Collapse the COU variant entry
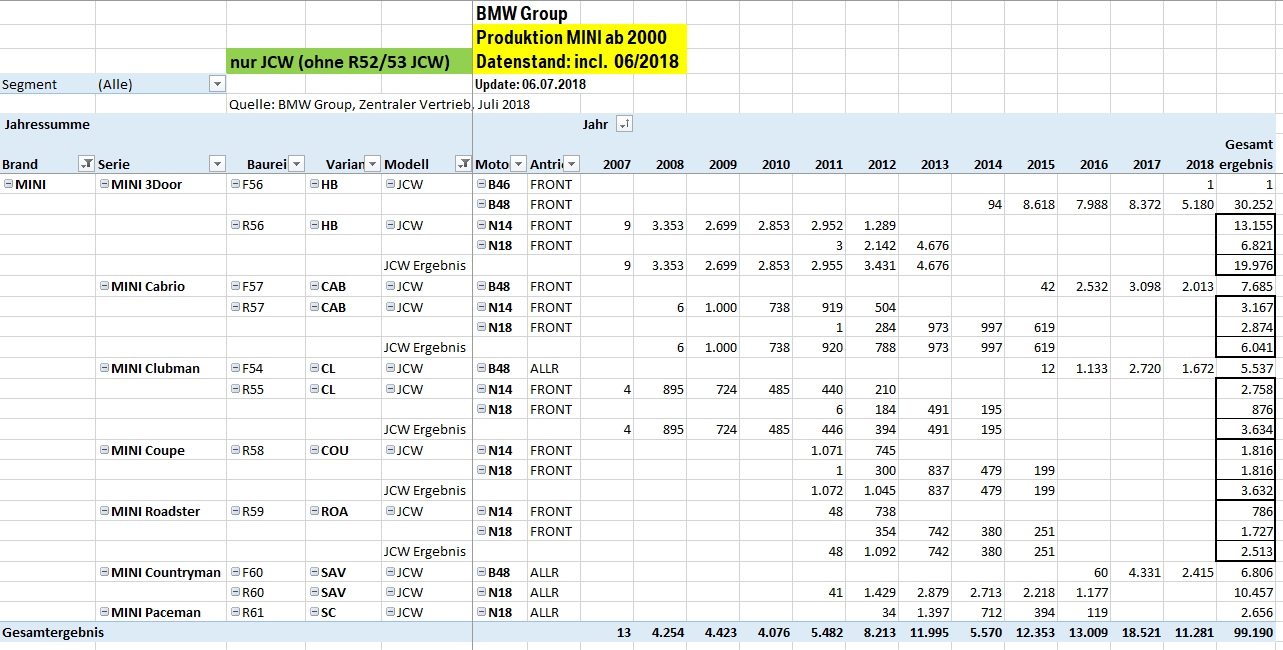 pos(314,450)
